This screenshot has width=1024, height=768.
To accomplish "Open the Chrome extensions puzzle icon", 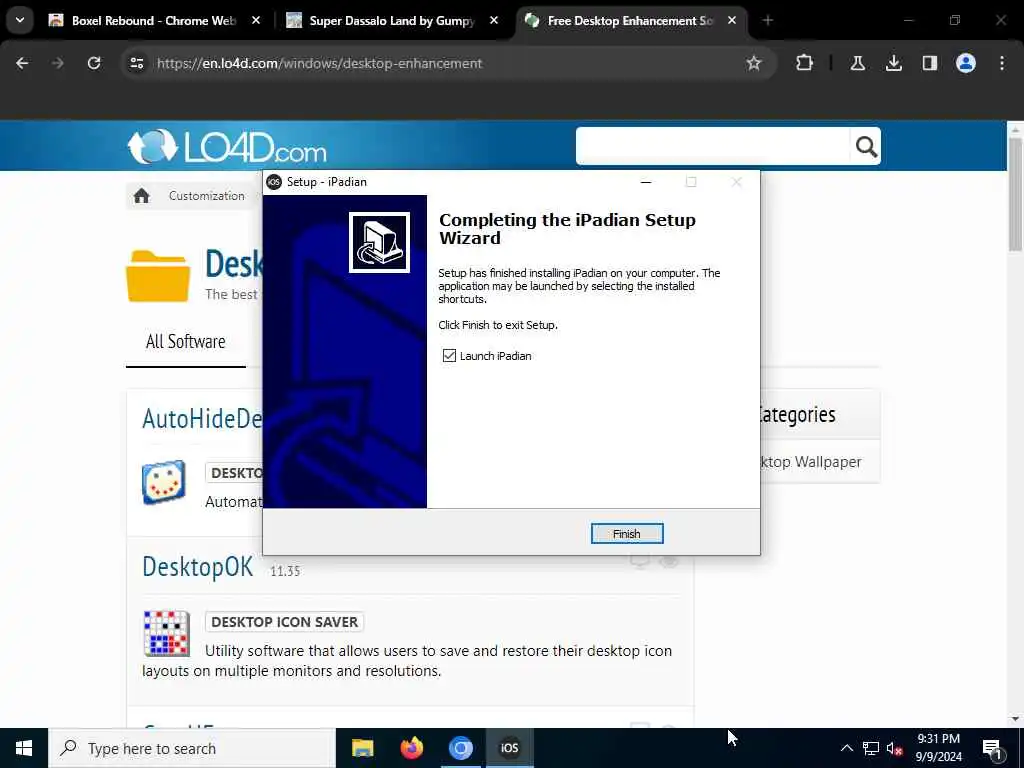I will point(805,63).
